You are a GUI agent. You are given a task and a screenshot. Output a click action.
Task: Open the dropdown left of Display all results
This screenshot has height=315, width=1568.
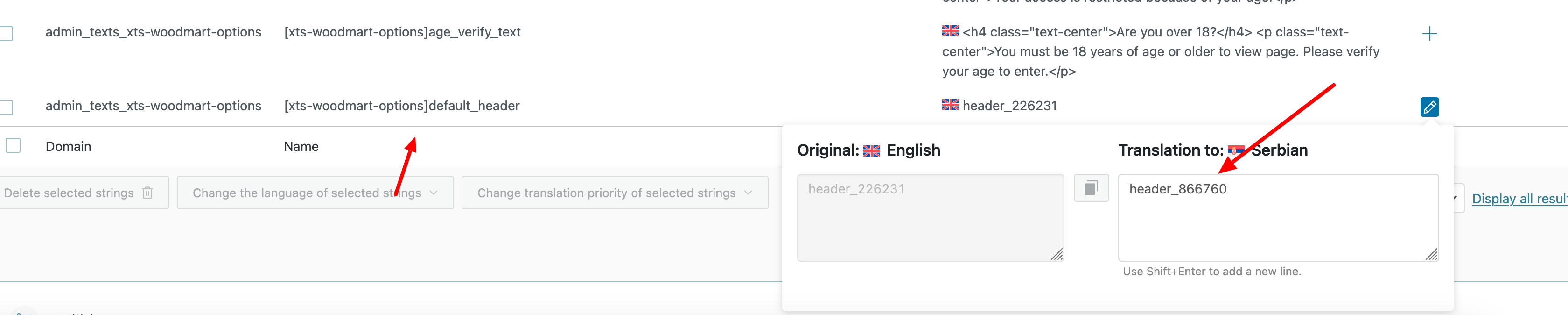(1458, 198)
